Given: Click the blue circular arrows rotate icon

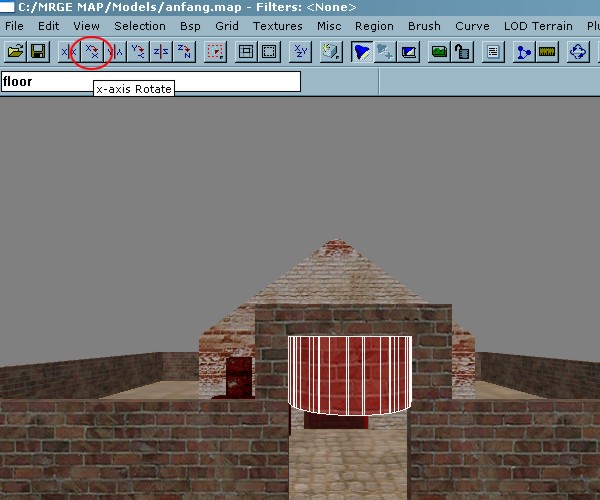Looking at the screenshot, I should [x=578, y=51].
